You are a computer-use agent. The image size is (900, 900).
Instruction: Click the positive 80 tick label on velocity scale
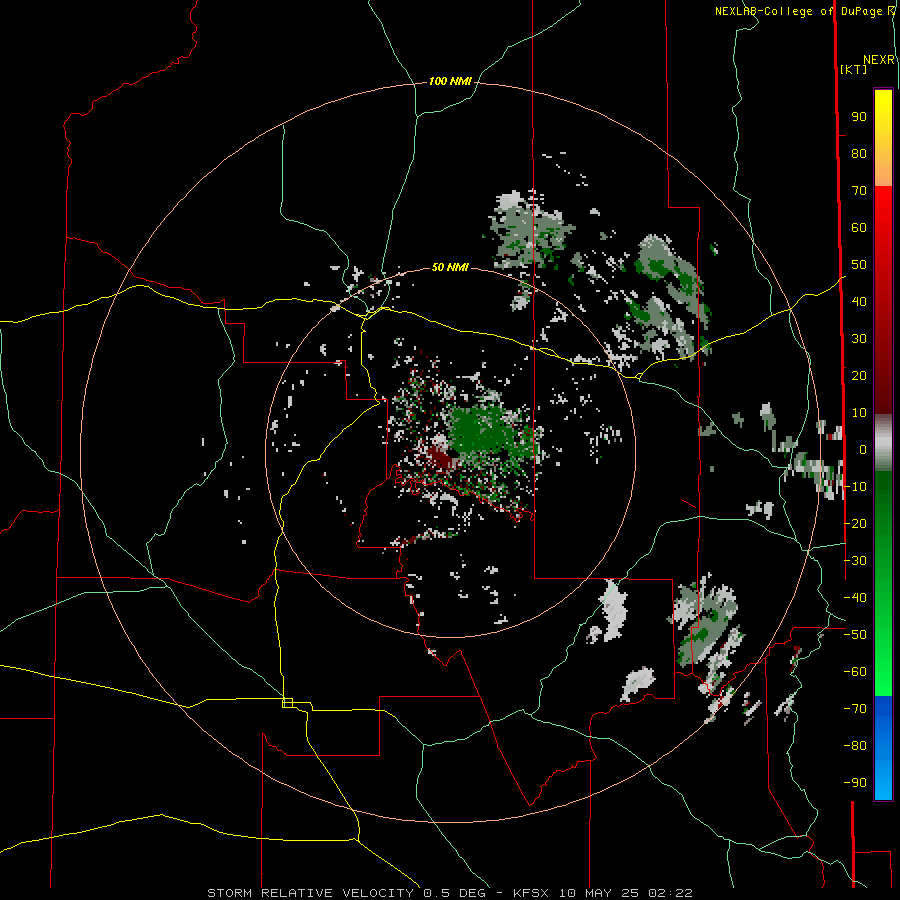click(859, 154)
